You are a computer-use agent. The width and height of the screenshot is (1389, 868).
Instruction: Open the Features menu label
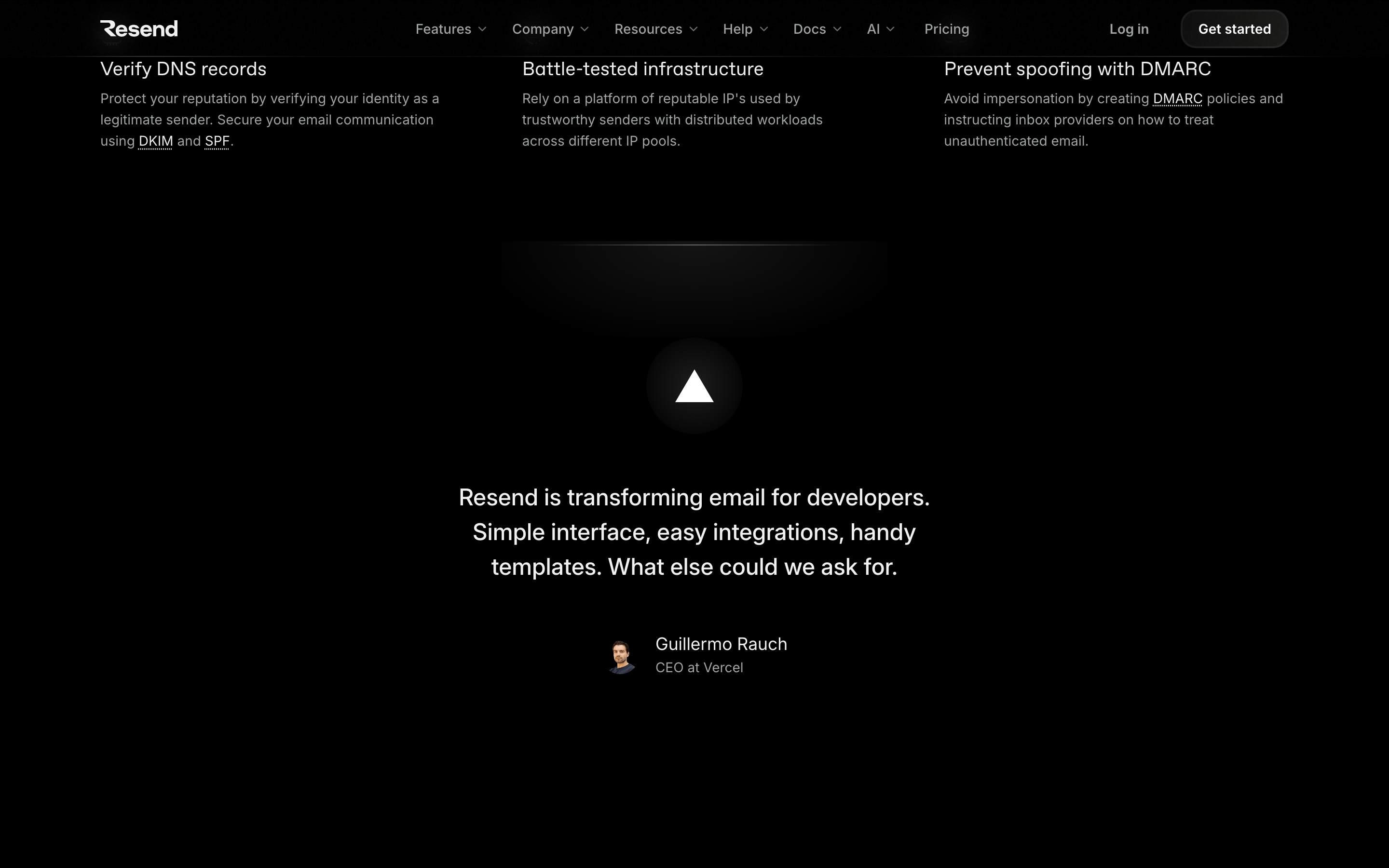443,29
